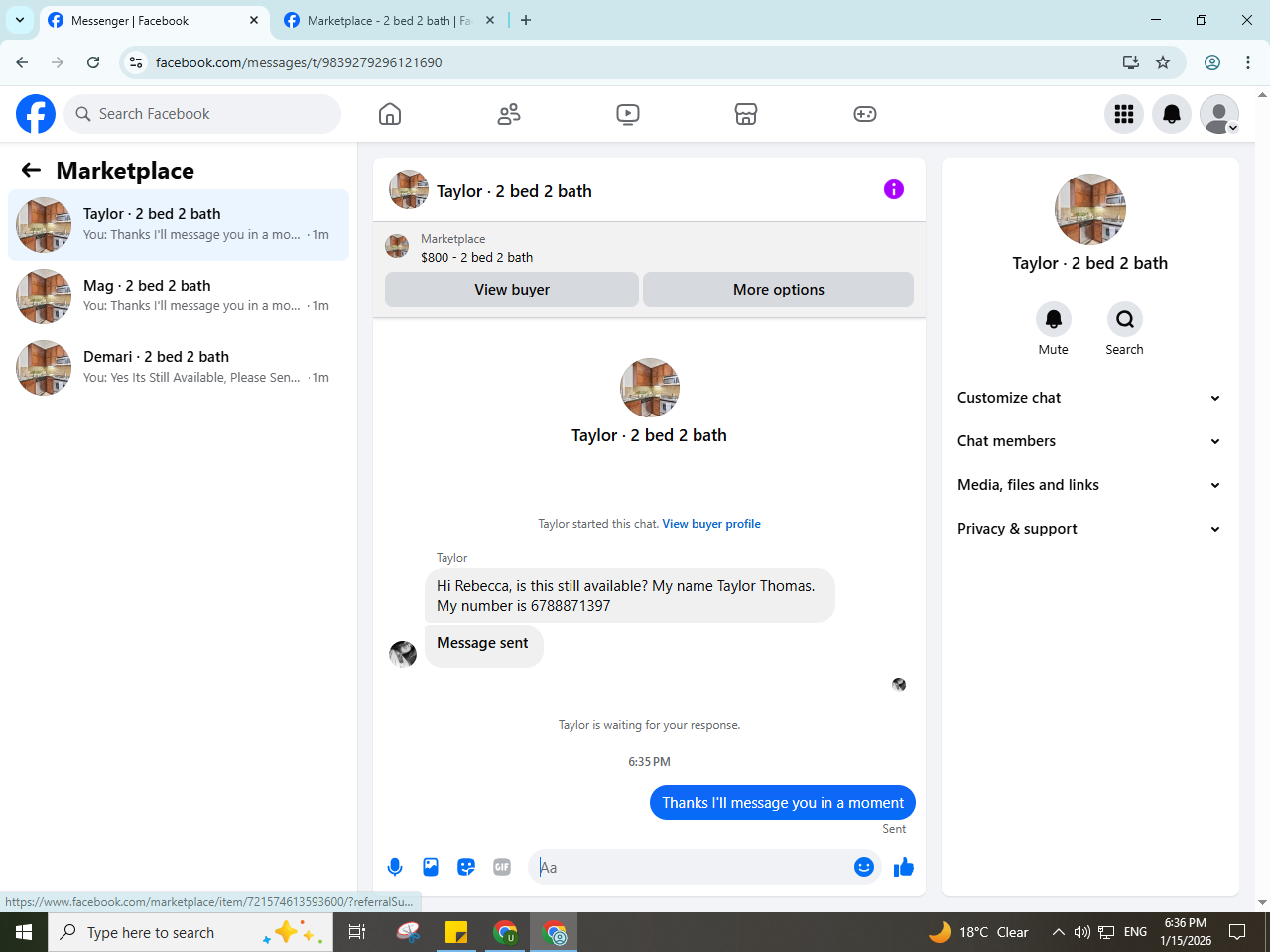Screen dimensions: 1270x952
Task: Go back using the Marketplace back arrow
Action: [31, 170]
